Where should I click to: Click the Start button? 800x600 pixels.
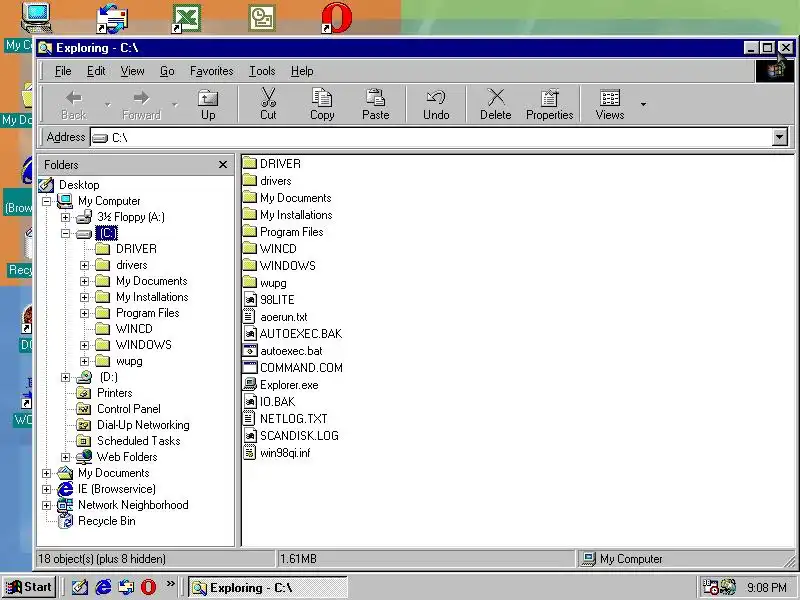(29, 587)
